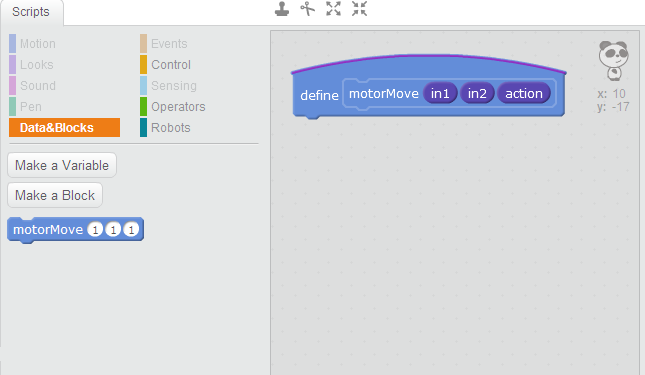Select the scissors delete tool
The image size is (645, 375).
(x=307, y=9)
